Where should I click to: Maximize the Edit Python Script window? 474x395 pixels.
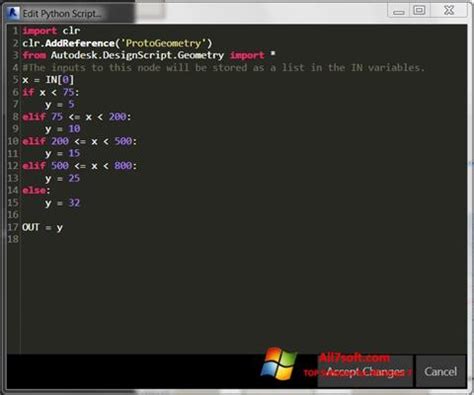click(x=419, y=11)
